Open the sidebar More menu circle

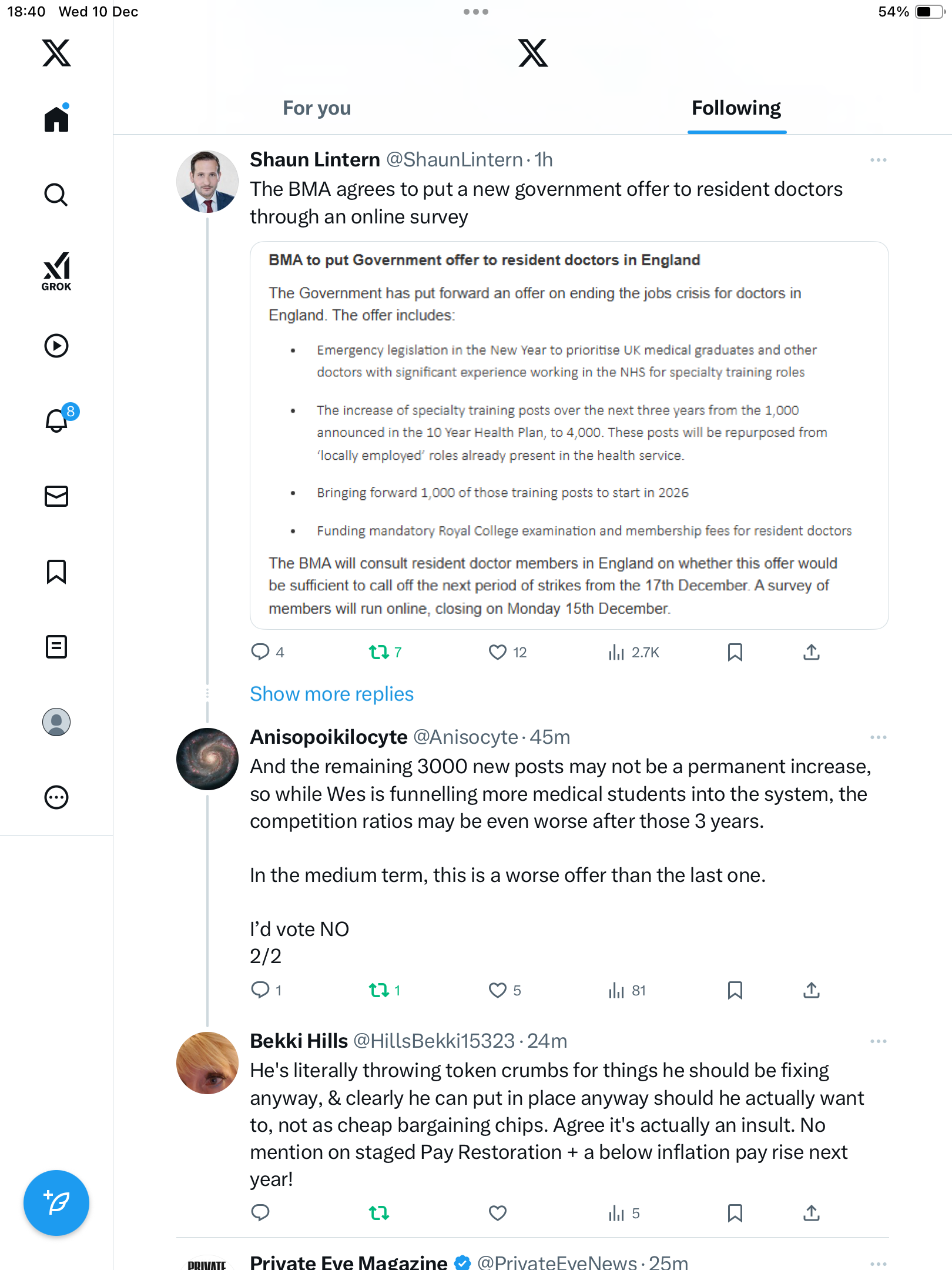(56, 797)
